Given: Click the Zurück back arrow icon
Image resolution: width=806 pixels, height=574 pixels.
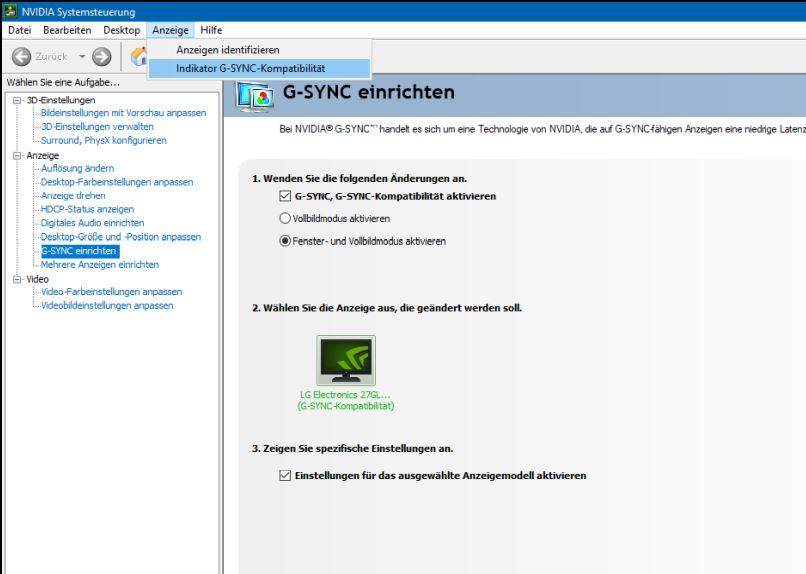Looking at the screenshot, I should coord(21,57).
